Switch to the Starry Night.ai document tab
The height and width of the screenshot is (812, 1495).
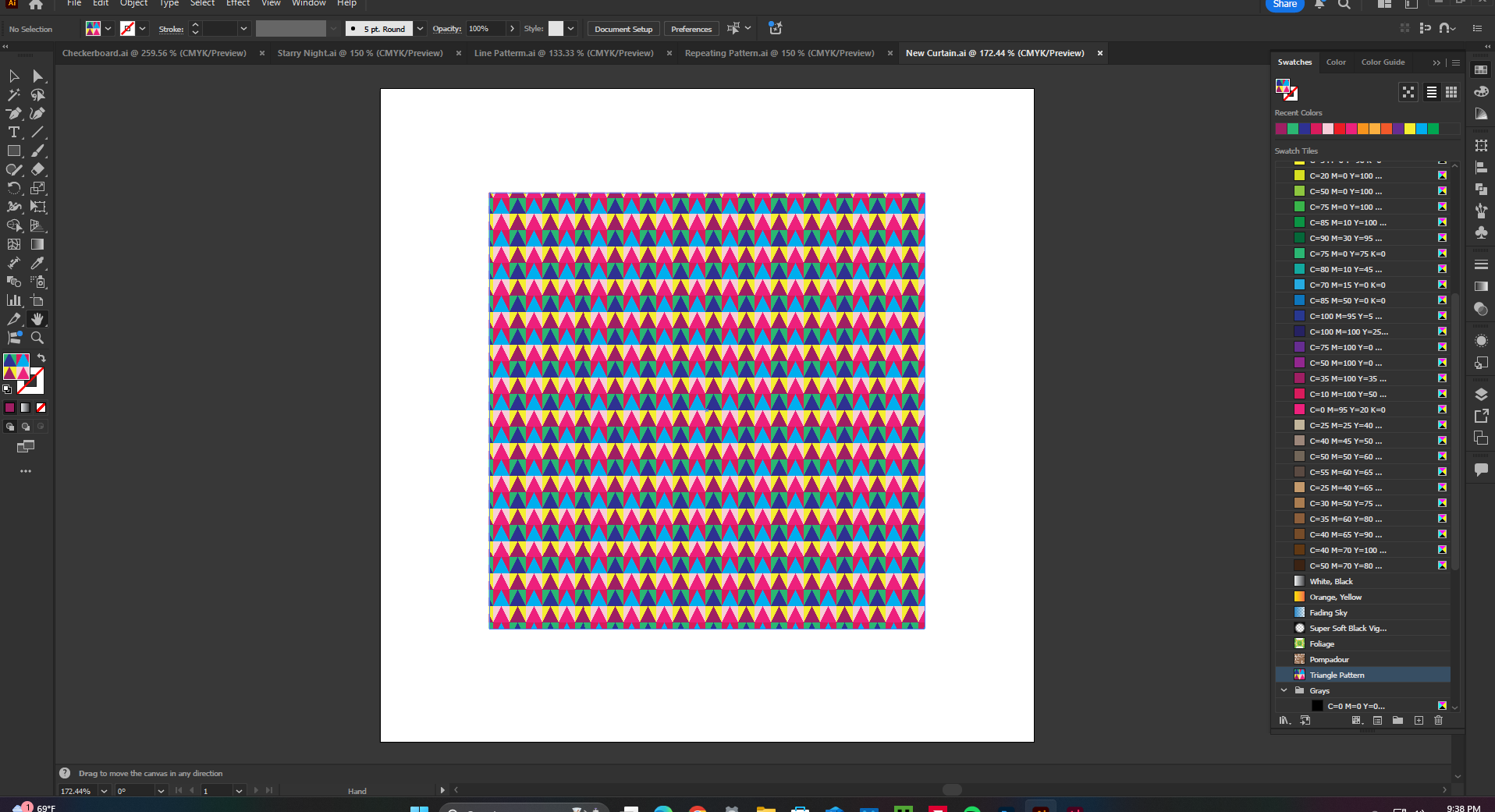360,53
